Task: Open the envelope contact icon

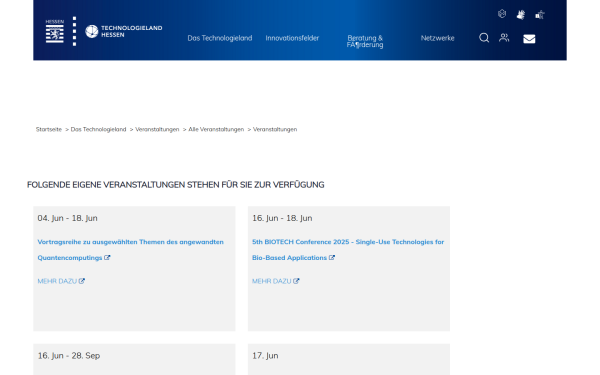Action: coord(529,39)
